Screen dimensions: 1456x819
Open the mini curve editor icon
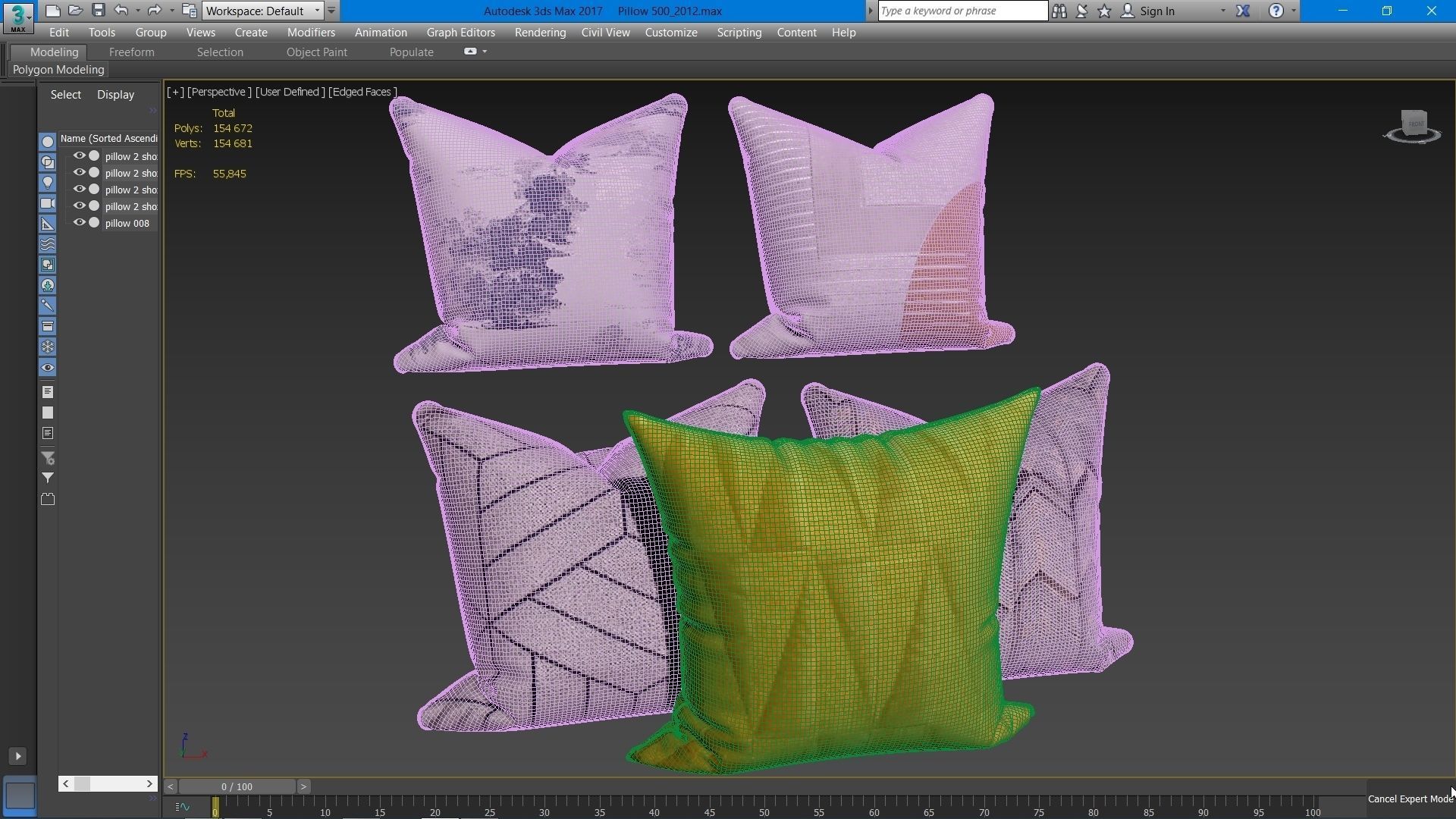pos(182,807)
